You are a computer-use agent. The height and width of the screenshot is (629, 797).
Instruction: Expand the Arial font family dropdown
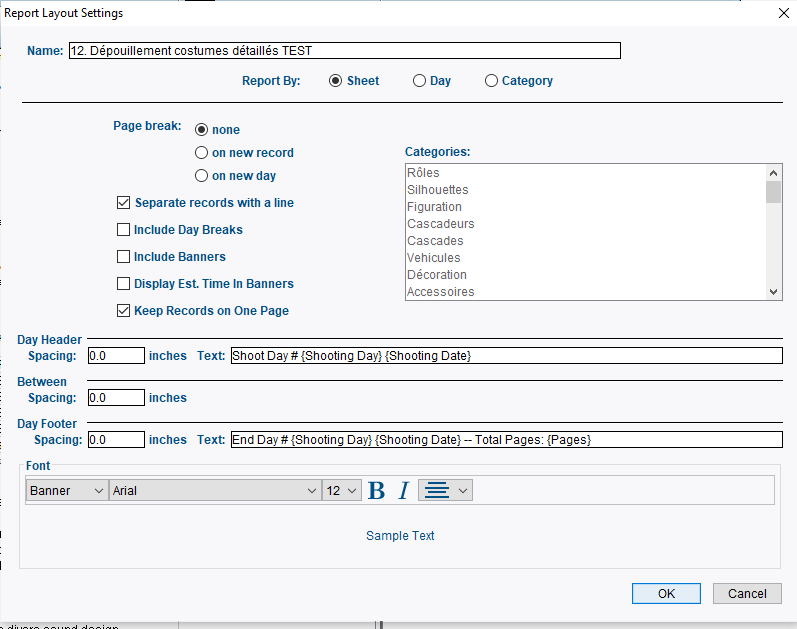click(x=214, y=491)
